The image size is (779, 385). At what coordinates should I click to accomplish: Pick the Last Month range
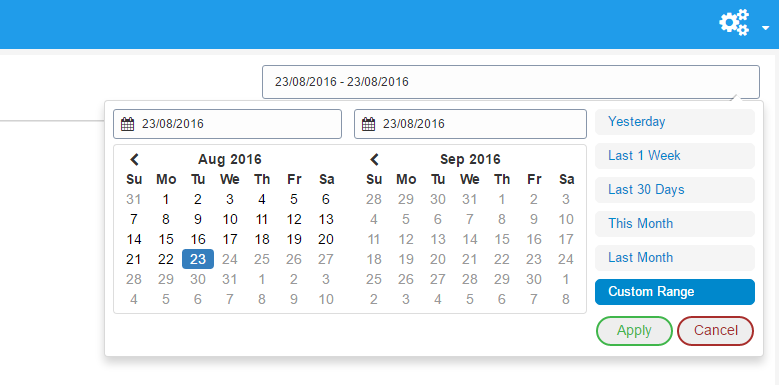pyautogui.click(x=675, y=258)
